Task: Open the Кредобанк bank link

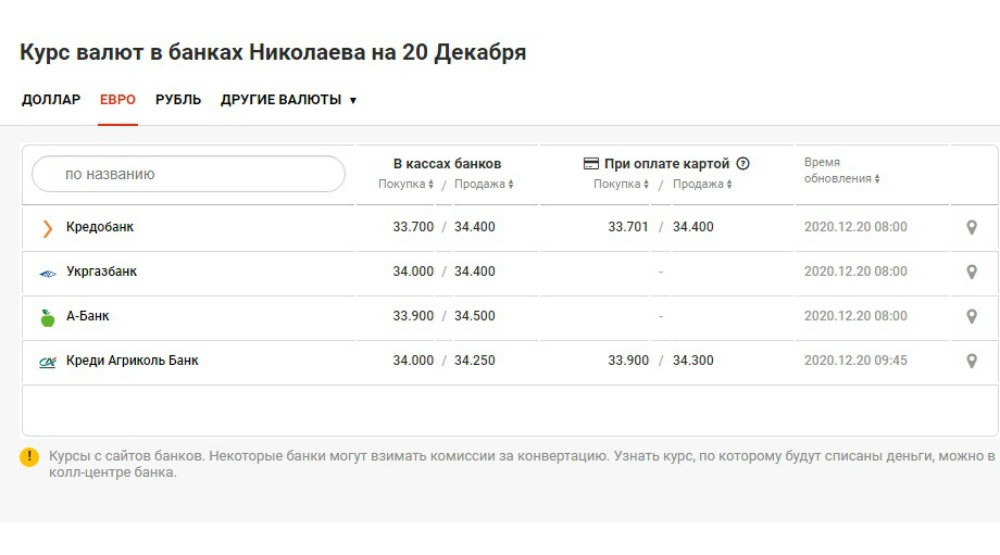Action: (x=99, y=227)
